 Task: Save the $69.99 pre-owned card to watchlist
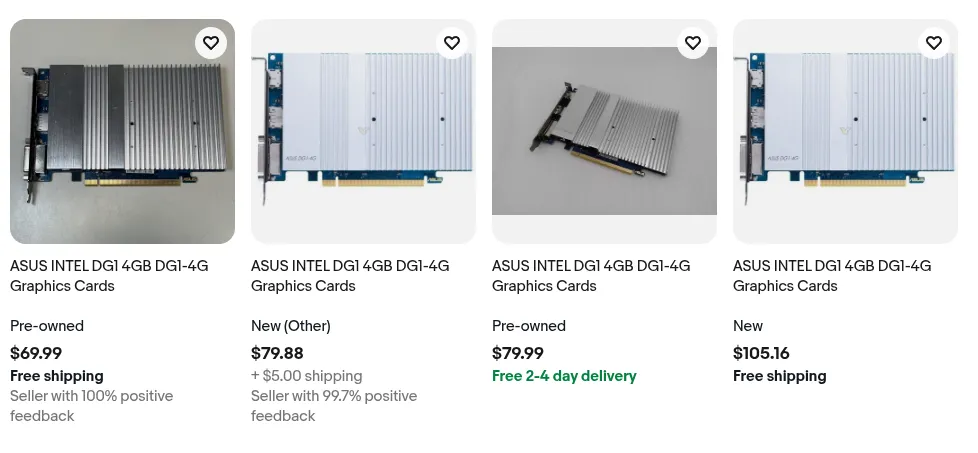[x=211, y=43]
